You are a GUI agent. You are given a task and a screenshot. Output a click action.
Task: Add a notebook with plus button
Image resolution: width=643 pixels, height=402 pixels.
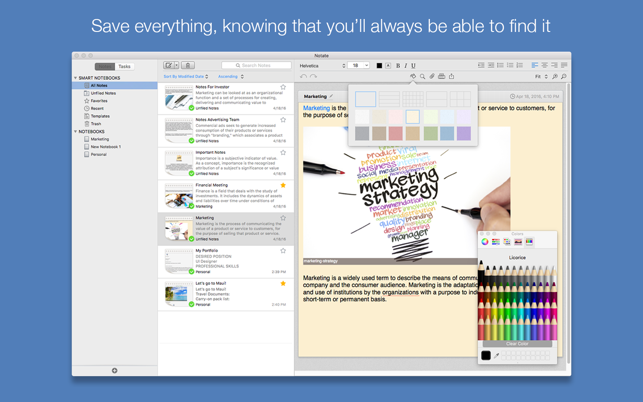(x=114, y=370)
